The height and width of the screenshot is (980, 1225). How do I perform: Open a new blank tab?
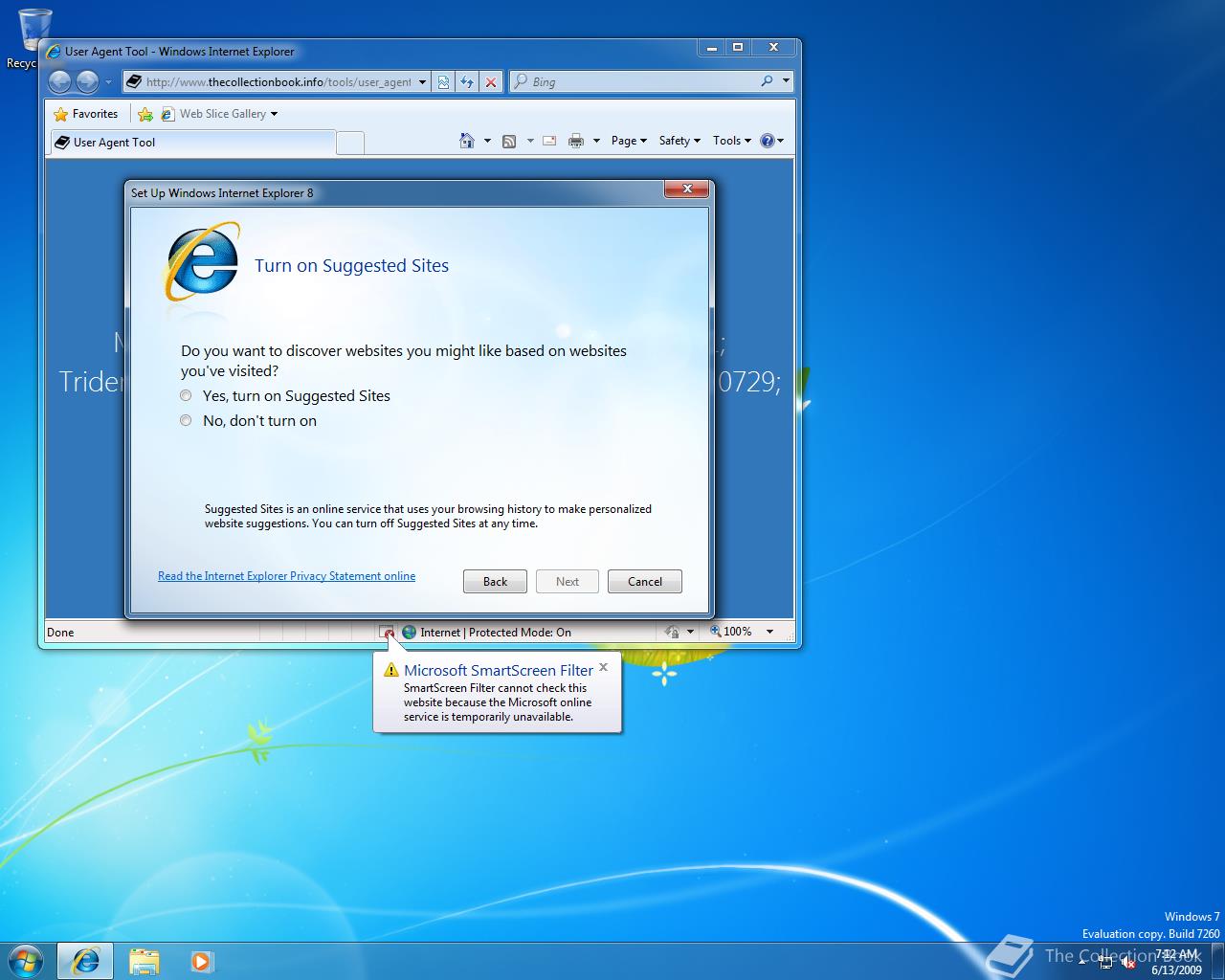coord(351,143)
